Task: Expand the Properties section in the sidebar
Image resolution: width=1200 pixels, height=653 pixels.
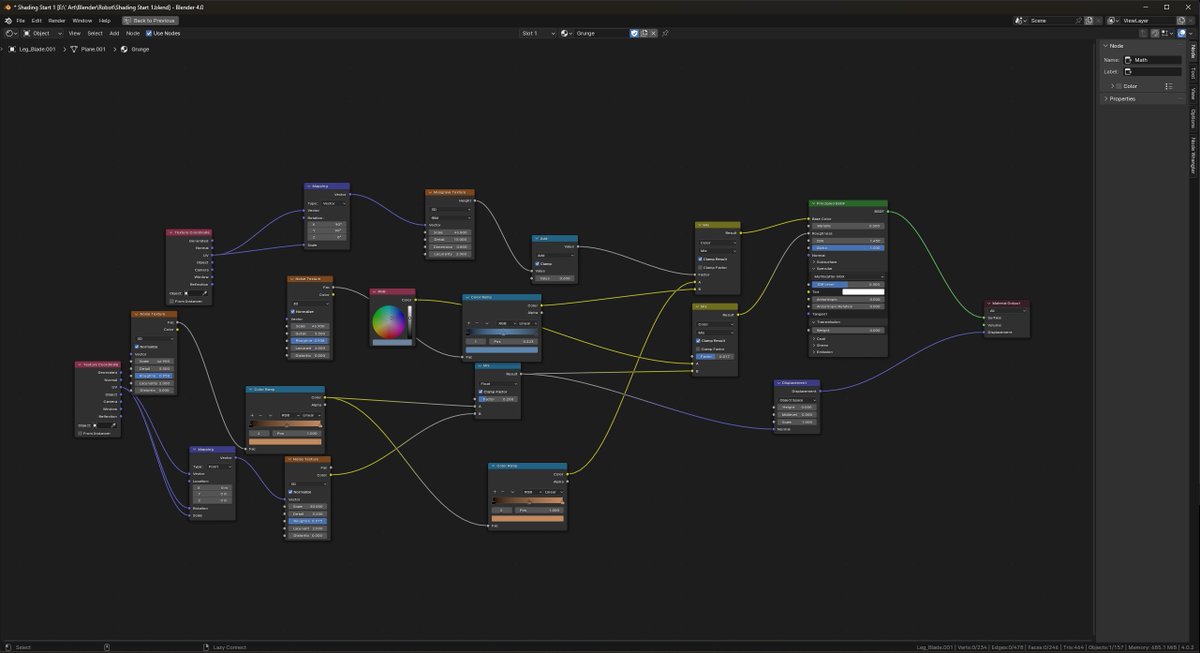Action: [1124, 99]
